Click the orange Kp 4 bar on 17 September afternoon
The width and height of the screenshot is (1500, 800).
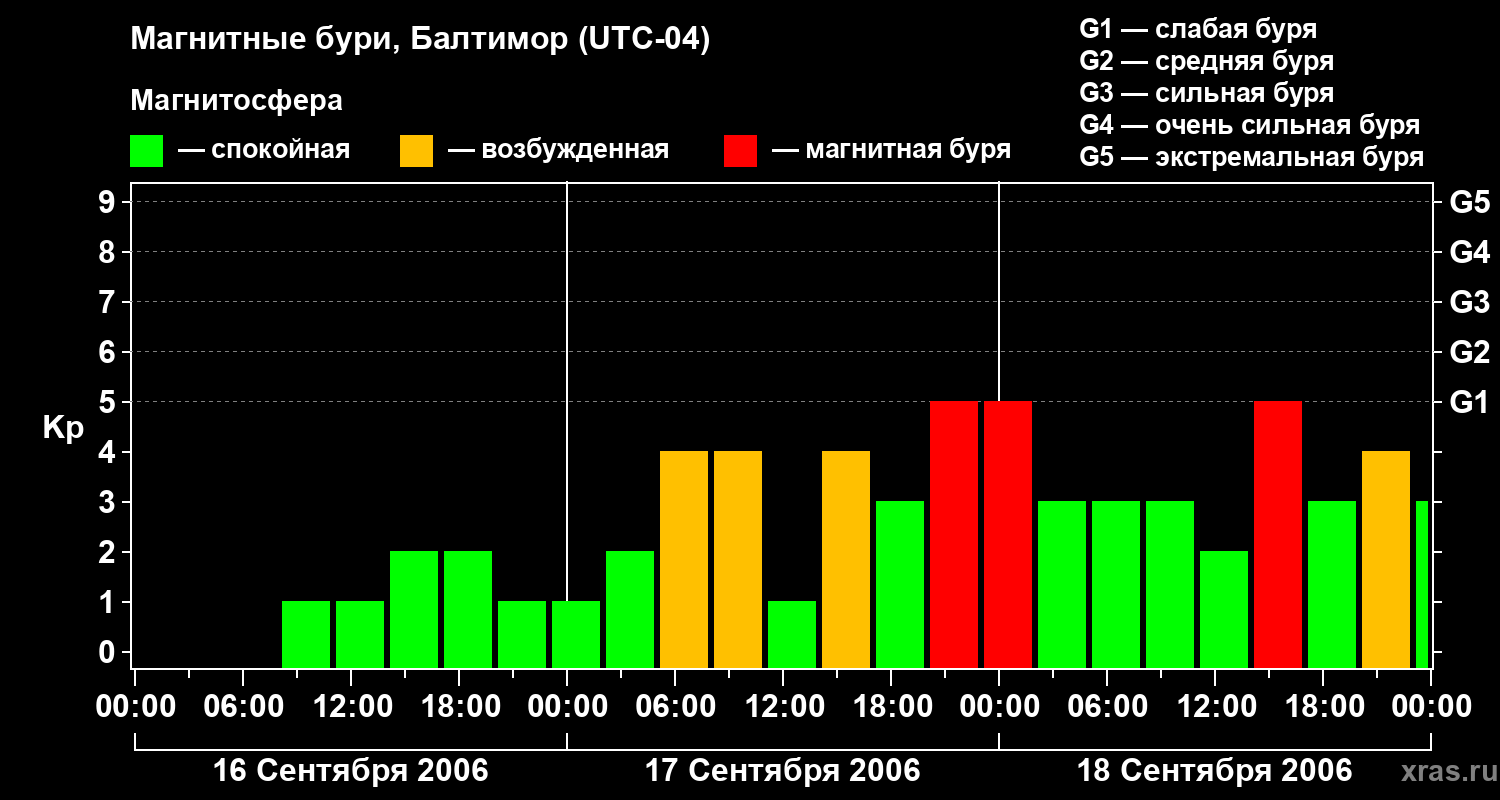[846, 560]
